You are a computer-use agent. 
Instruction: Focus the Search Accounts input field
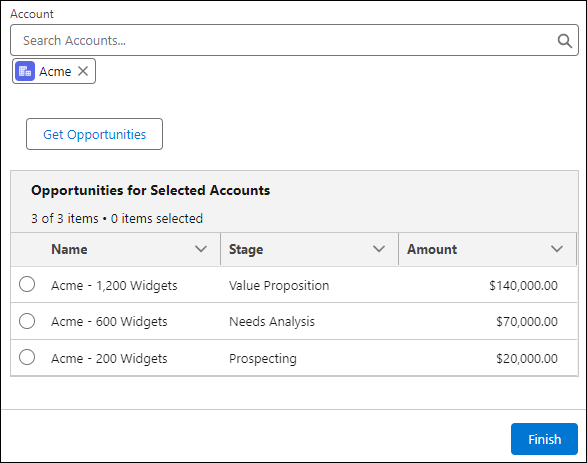(294, 40)
